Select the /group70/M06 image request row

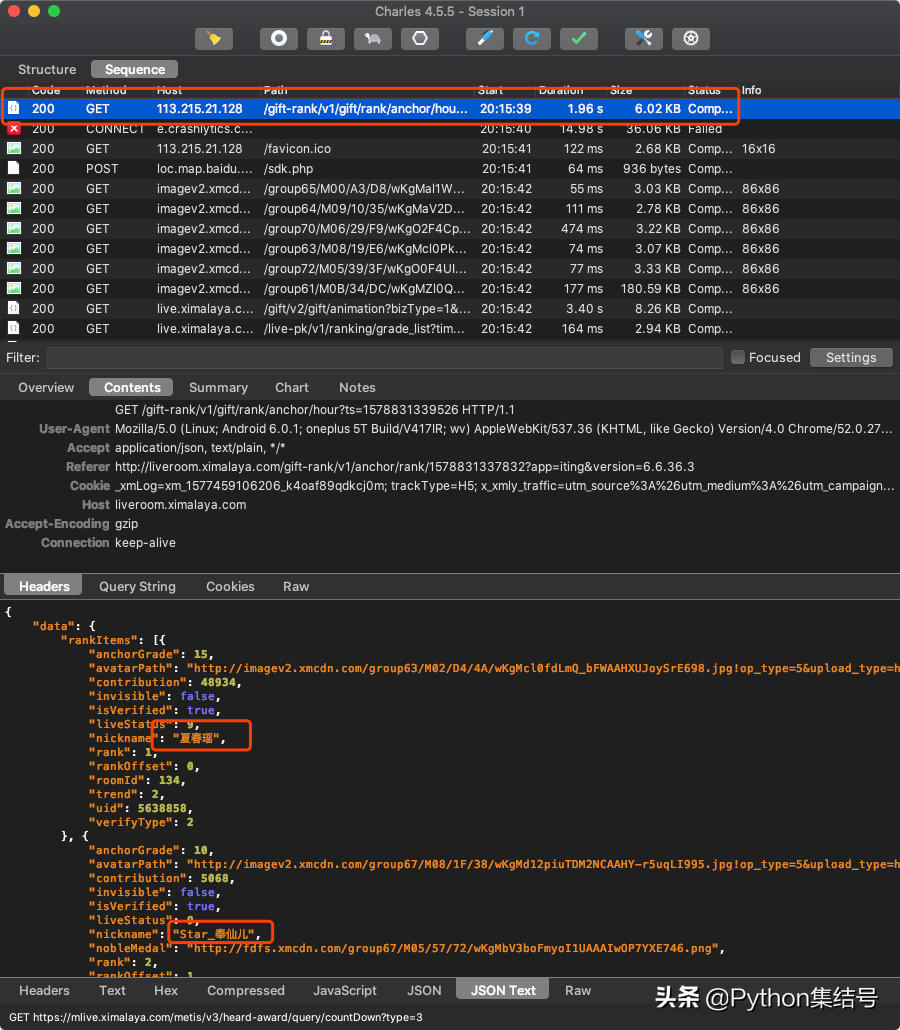pos(450,229)
